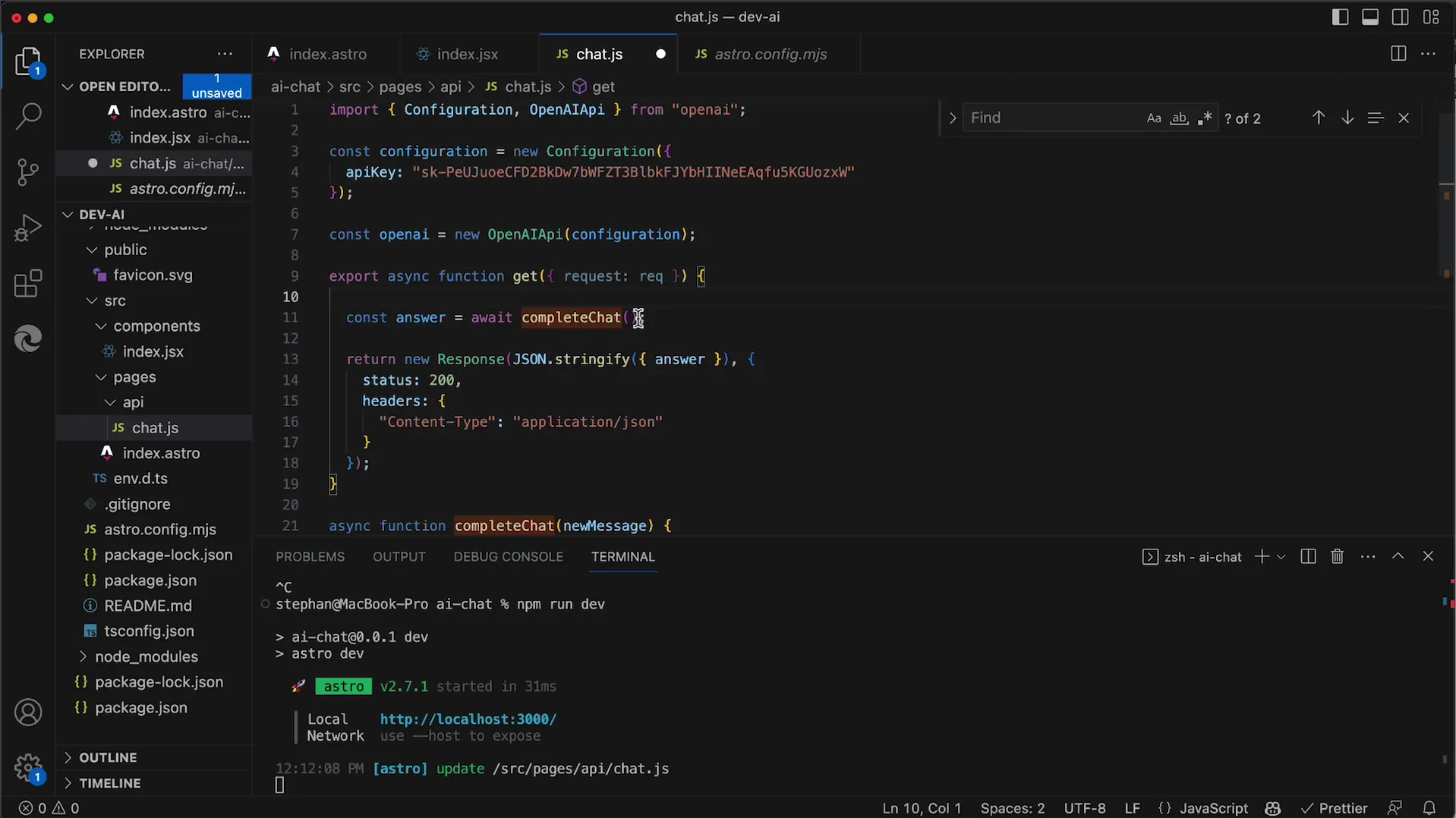This screenshot has height=818, width=1456.
Task: Toggle Find in Selection
Action: point(1375,118)
